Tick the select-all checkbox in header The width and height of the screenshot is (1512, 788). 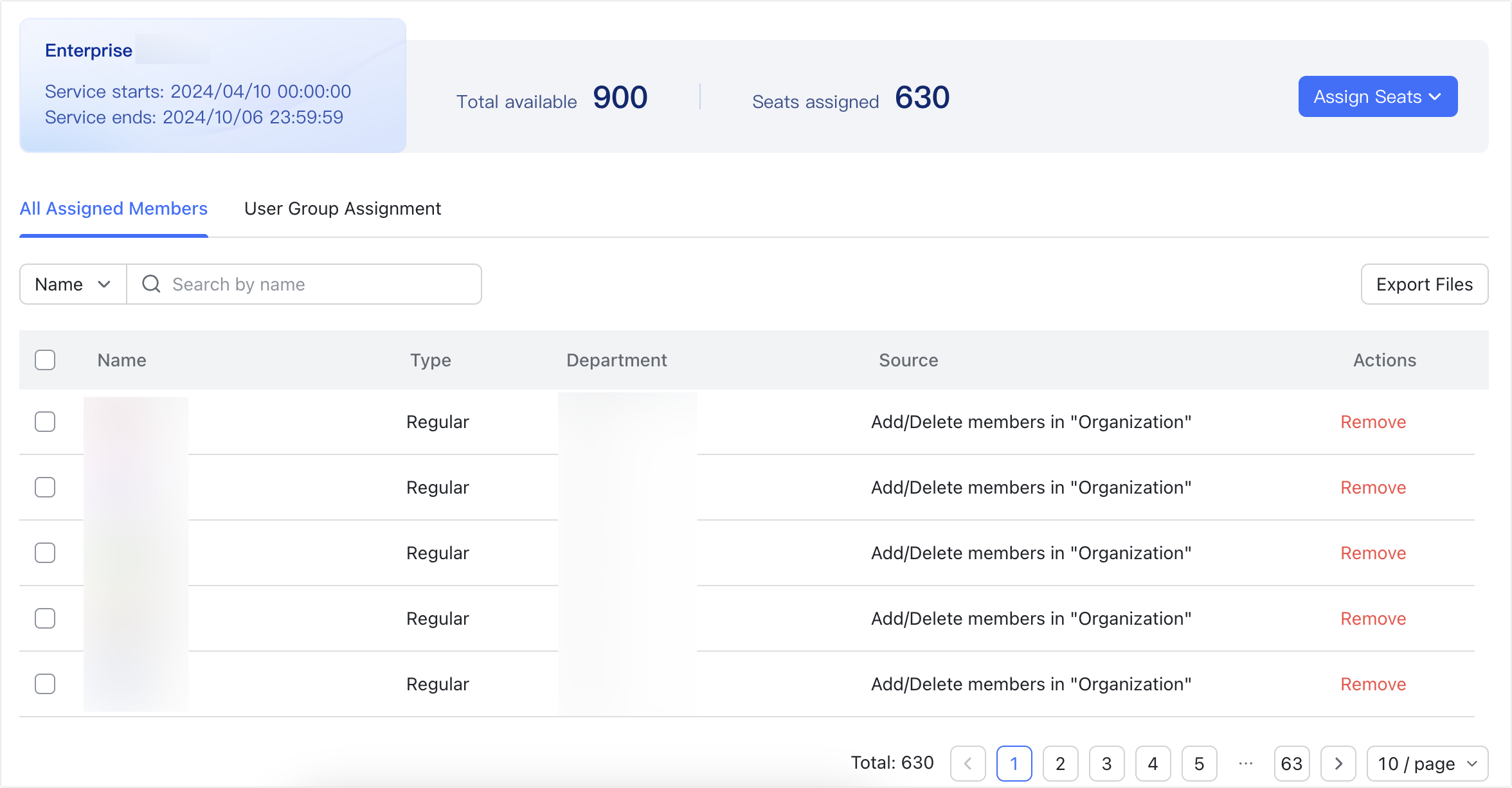click(45, 360)
